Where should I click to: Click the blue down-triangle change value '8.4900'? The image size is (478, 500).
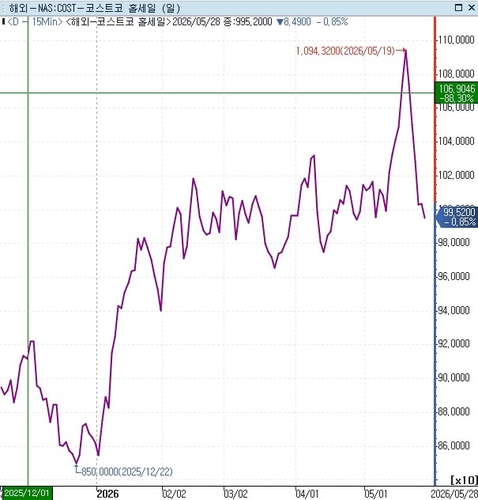(x=294, y=22)
